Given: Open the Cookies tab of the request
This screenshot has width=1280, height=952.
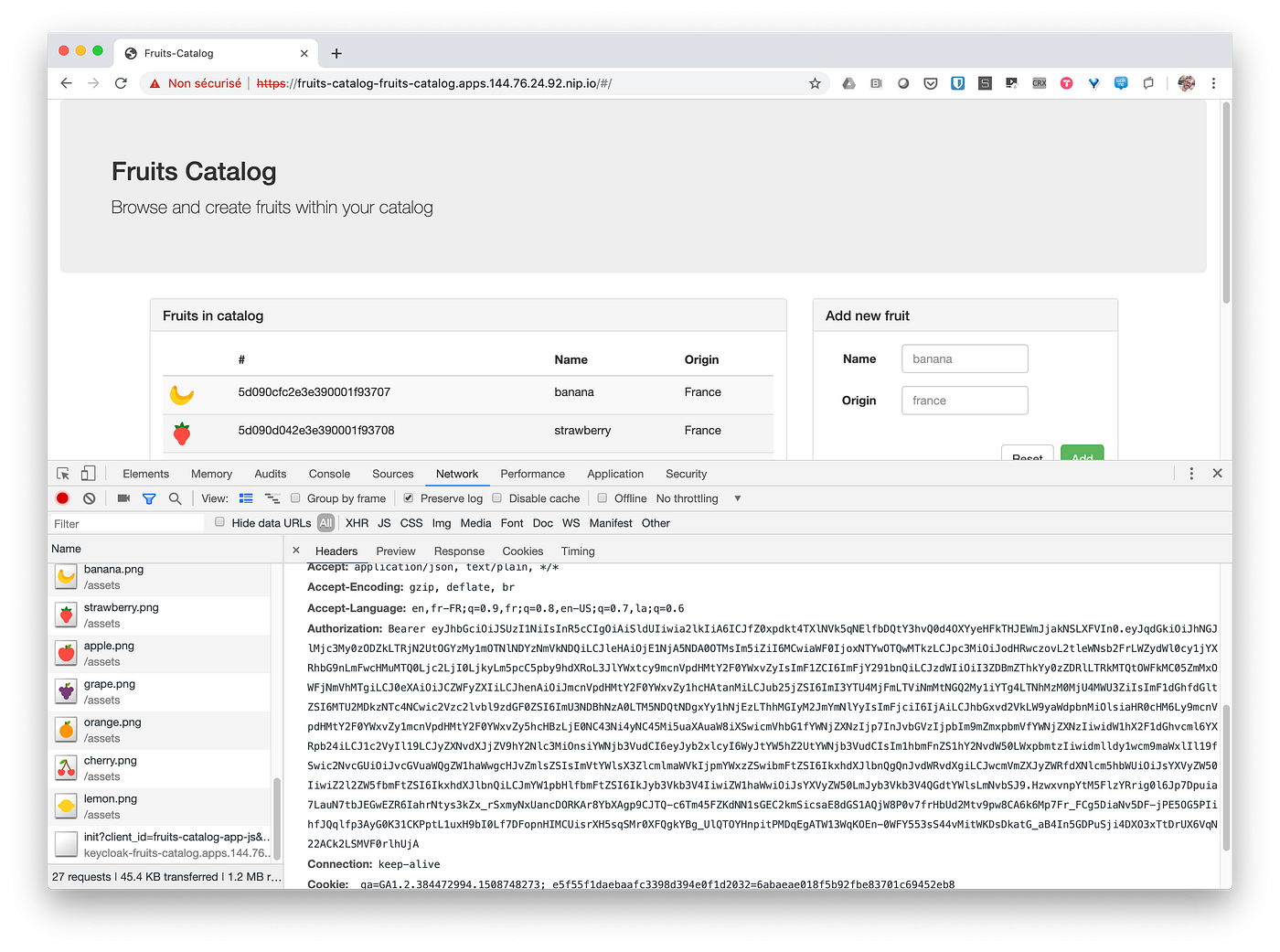Looking at the screenshot, I should coord(522,551).
